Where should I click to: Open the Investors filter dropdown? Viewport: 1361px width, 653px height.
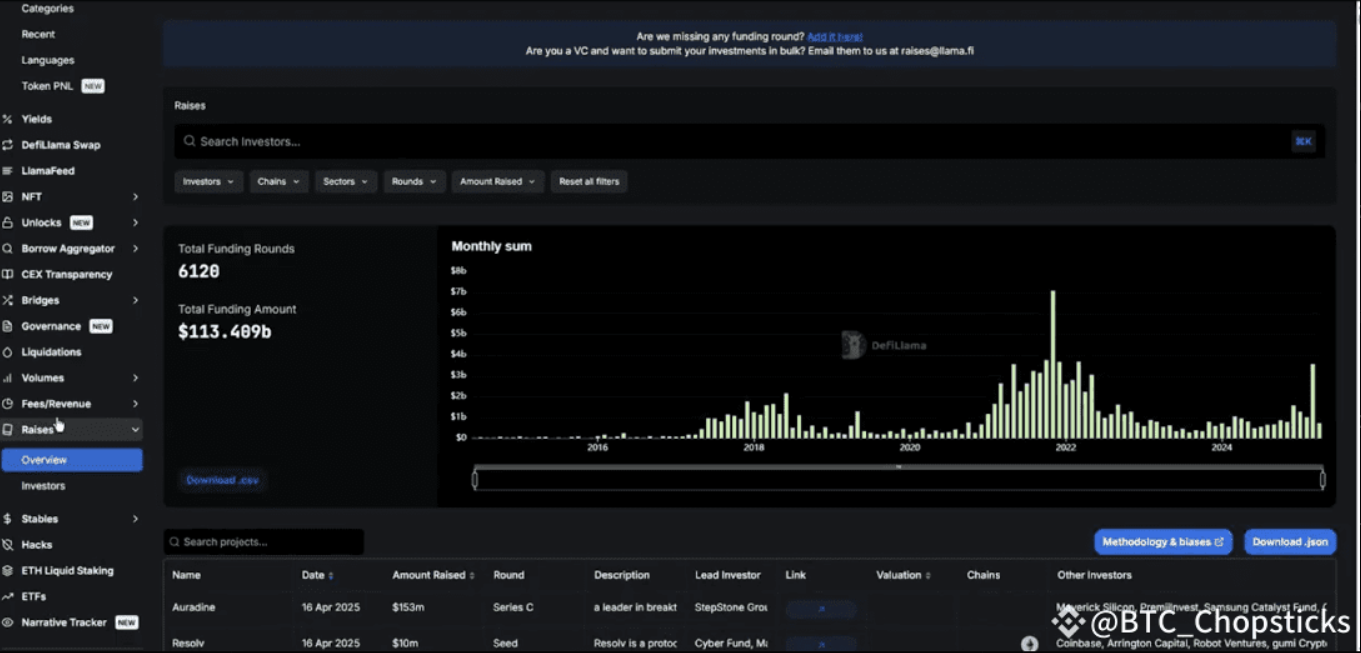pyautogui.click(x=209, y=182)
